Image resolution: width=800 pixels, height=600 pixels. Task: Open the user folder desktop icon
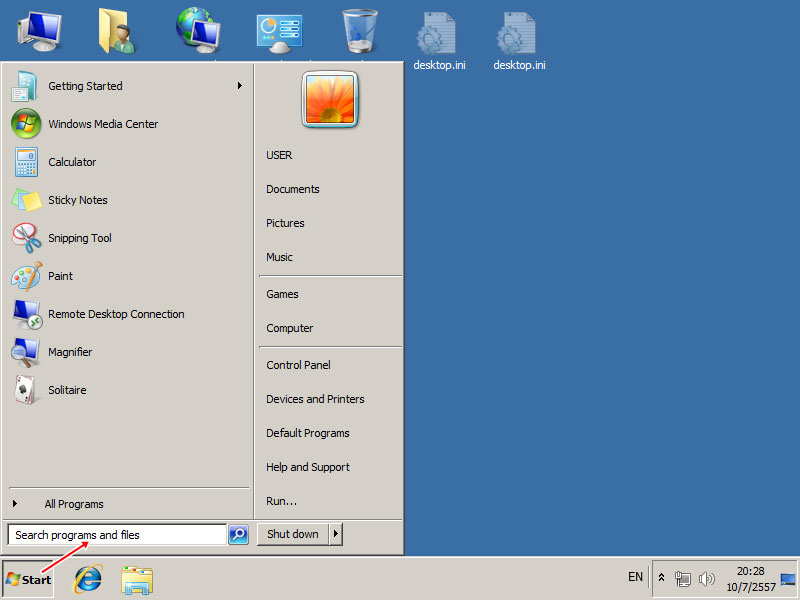[x=116, y=31]
